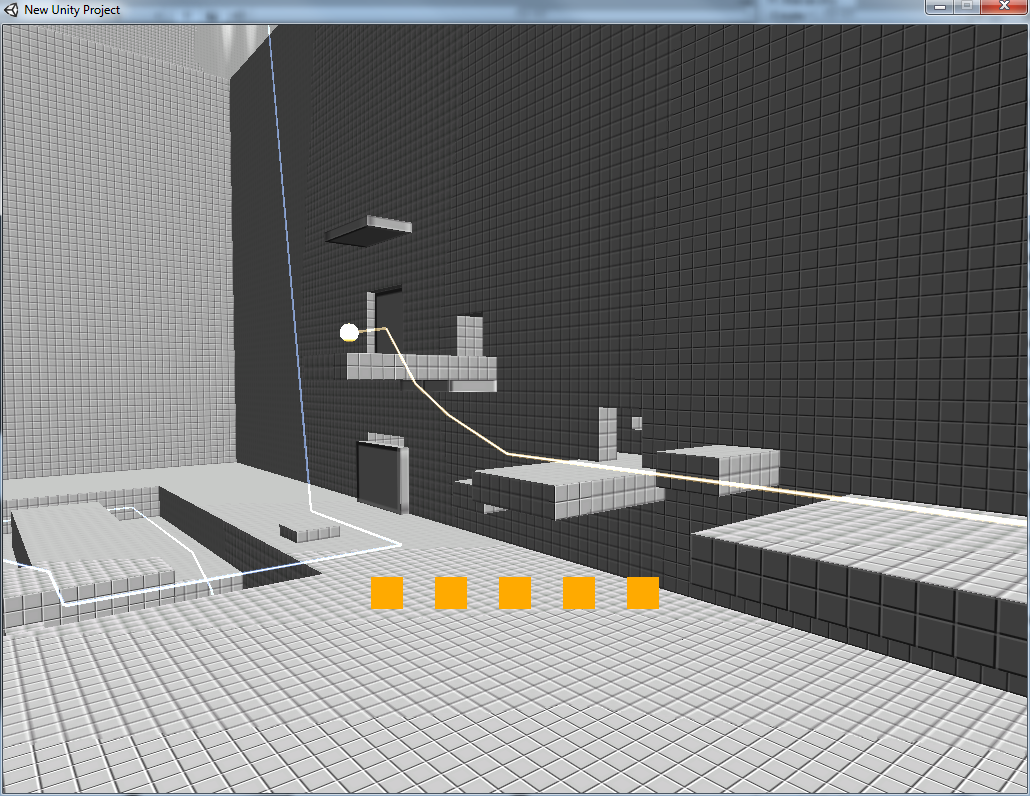Click the glowing white sphere

click(349, 332)
